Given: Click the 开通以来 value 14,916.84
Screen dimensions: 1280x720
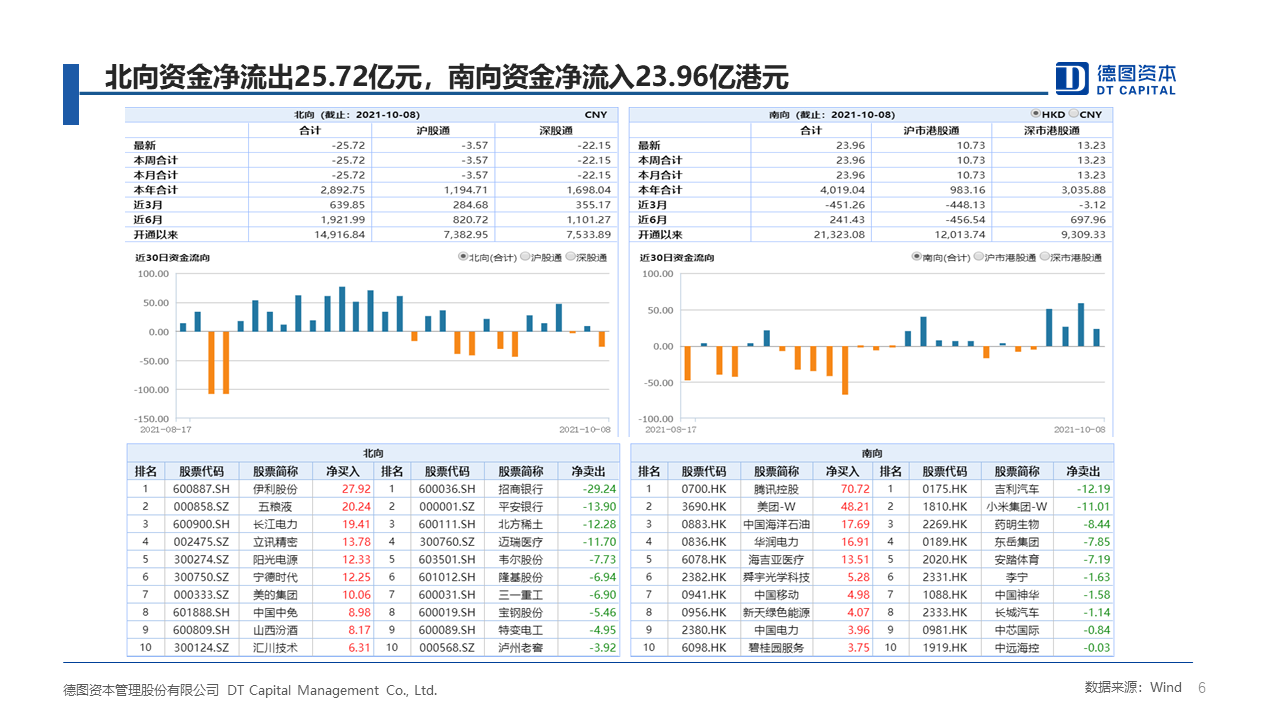Looking at the screenshot, I should tap(340, 235).
